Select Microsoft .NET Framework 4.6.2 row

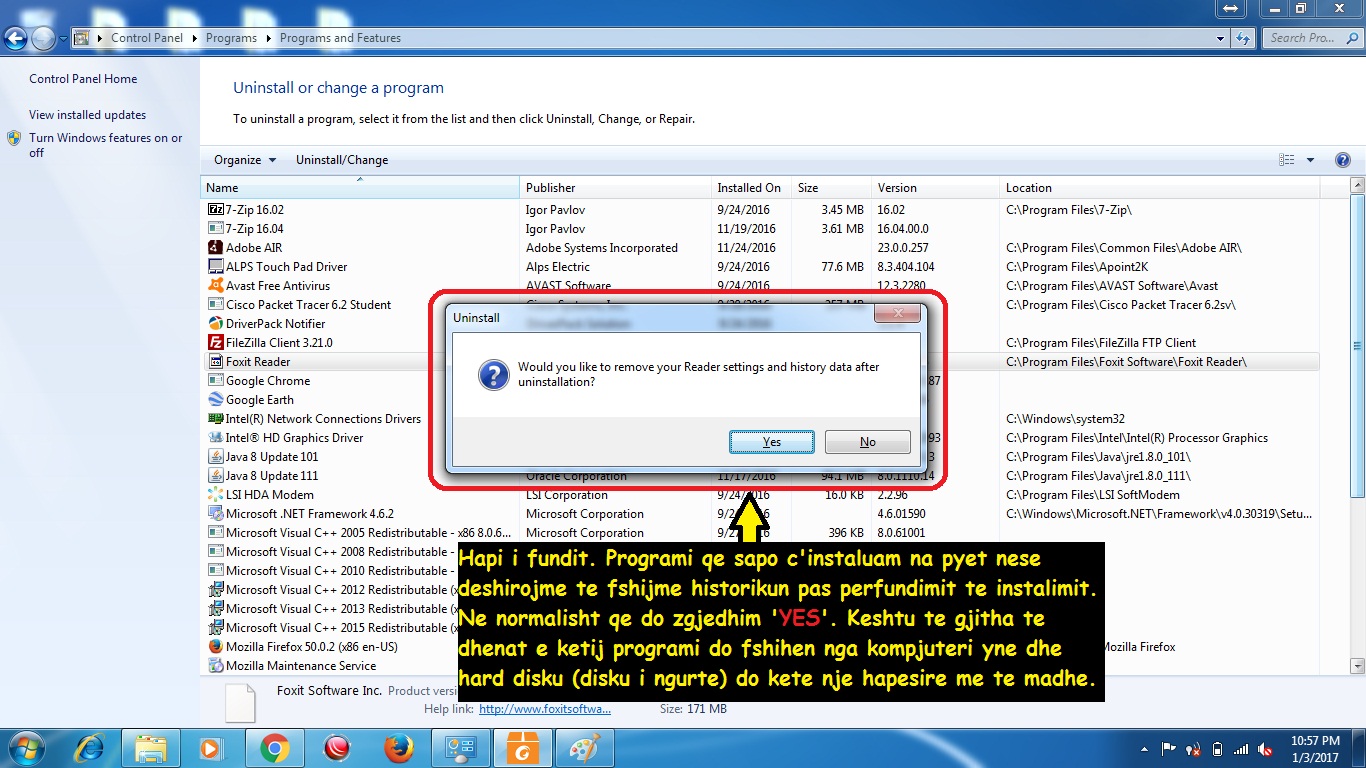point(760,514)
